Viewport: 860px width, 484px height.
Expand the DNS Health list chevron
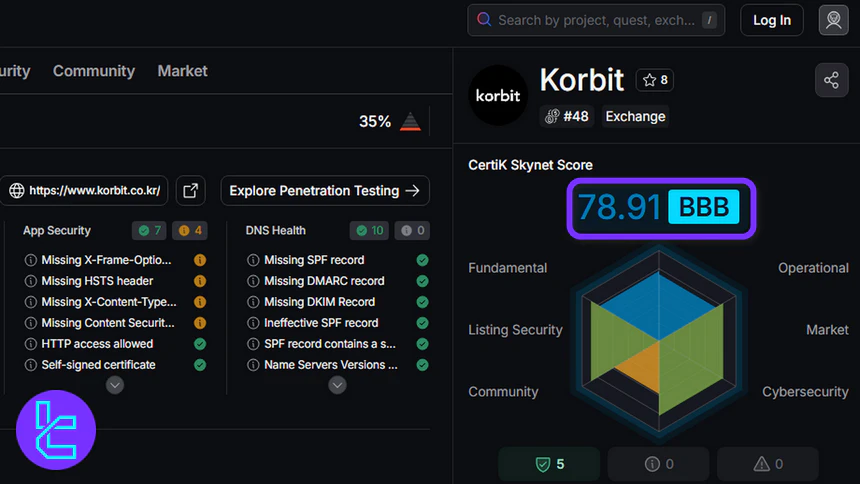[x=337, y=385]
